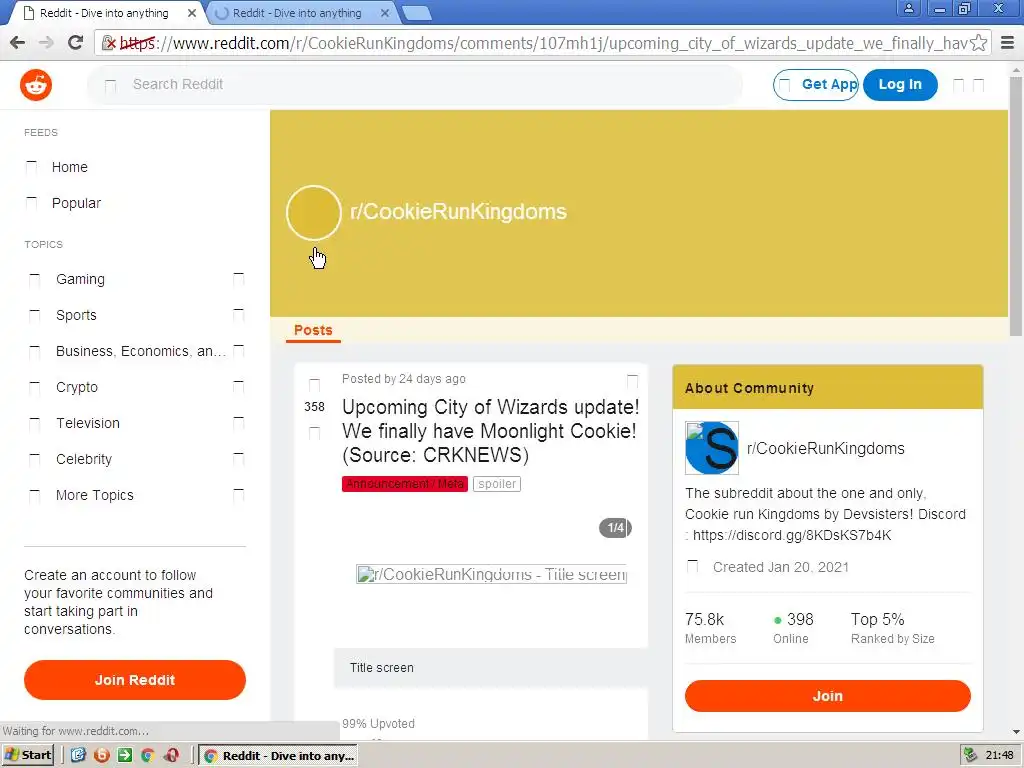
Task: Click the Title screen image placeholder
Action: click(x=491, y=575)
